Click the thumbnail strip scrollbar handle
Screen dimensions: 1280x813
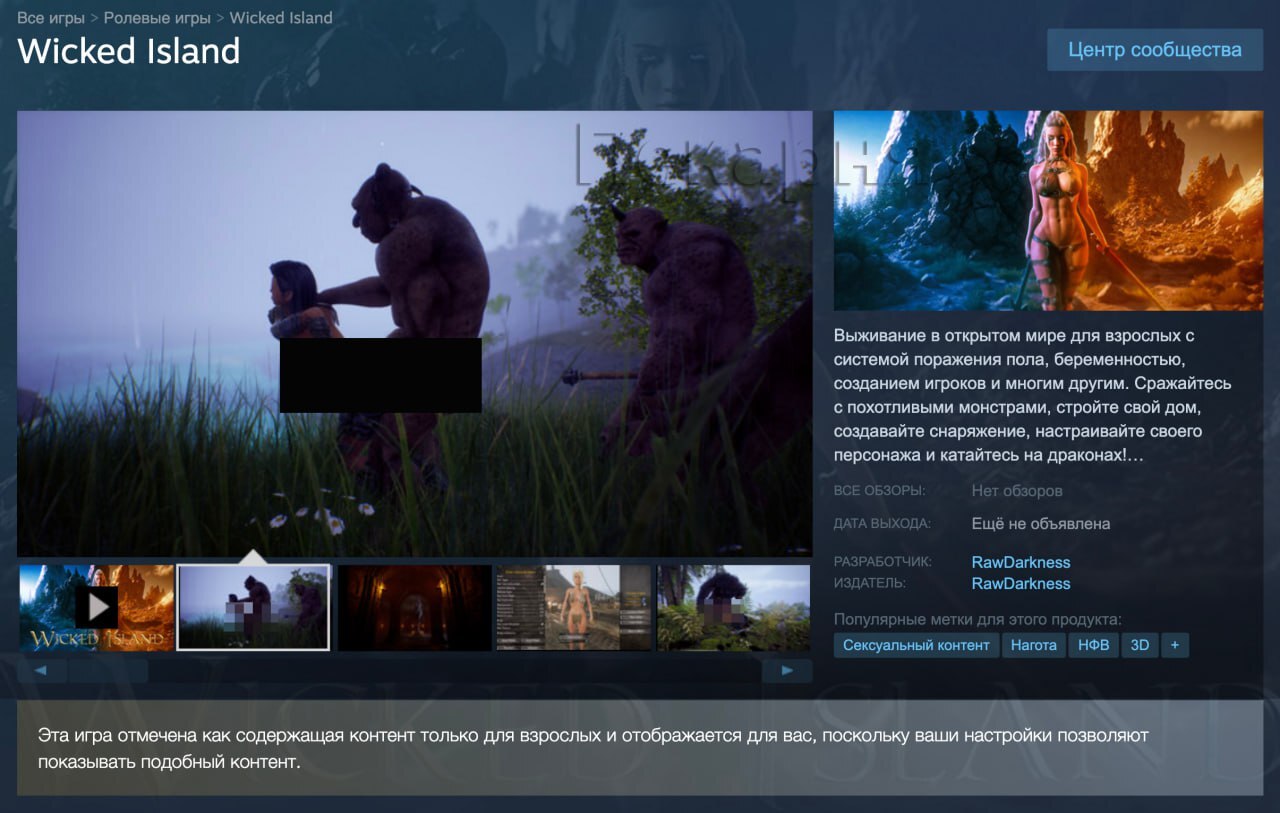click(x=108, y=671)
